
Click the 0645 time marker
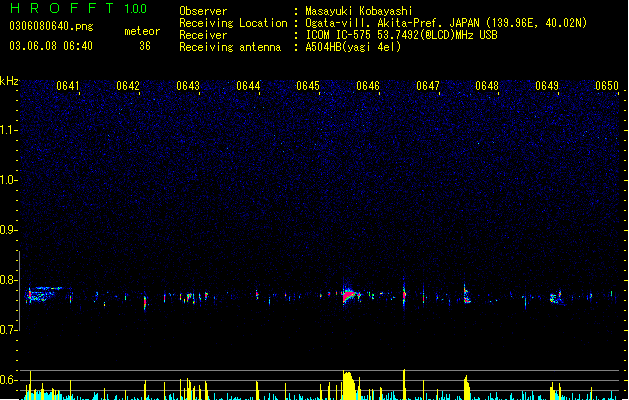pos(308,86)
